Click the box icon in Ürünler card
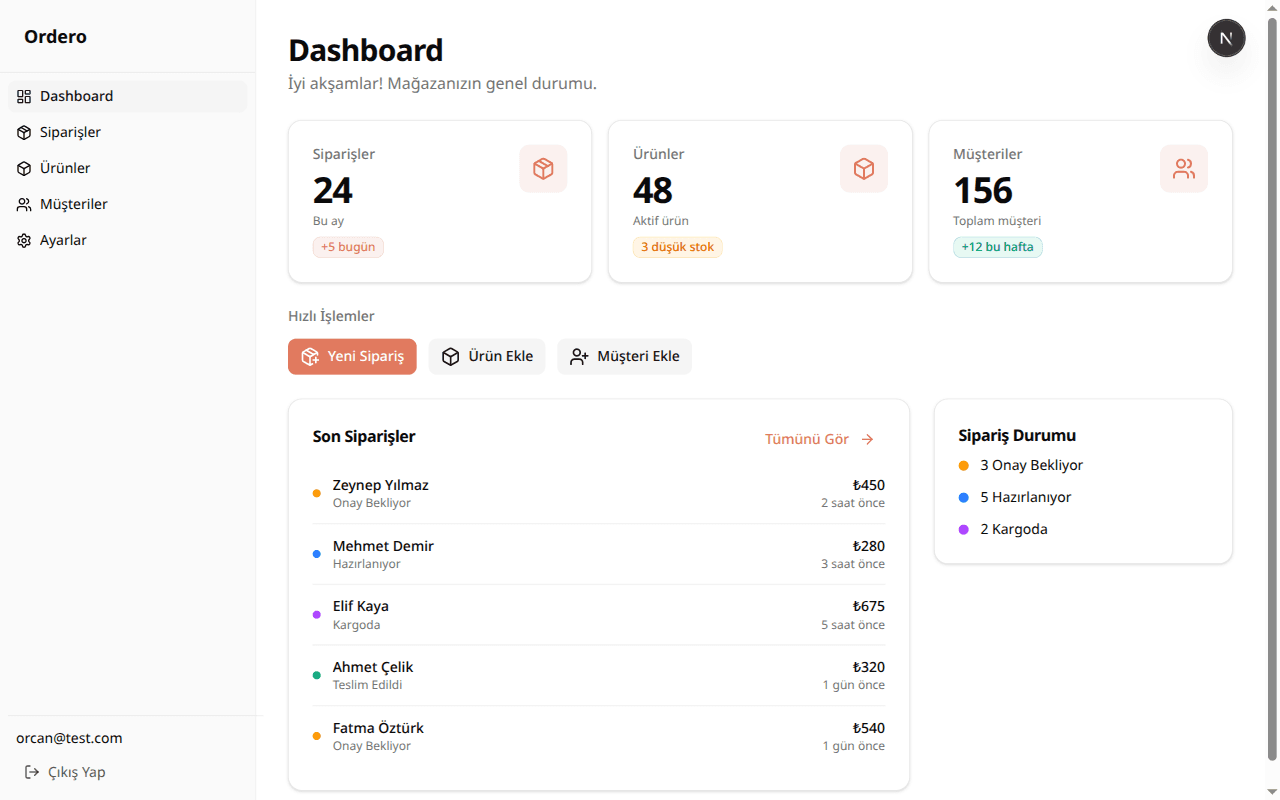The width and height of the screenshot is (1280, 800). [x=863, y=169]
